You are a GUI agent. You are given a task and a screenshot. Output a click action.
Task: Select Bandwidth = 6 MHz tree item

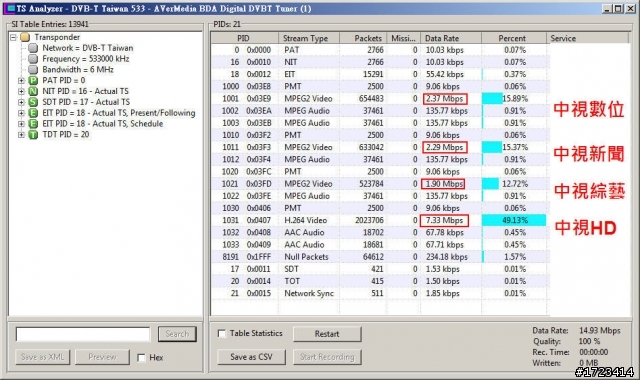78,70
